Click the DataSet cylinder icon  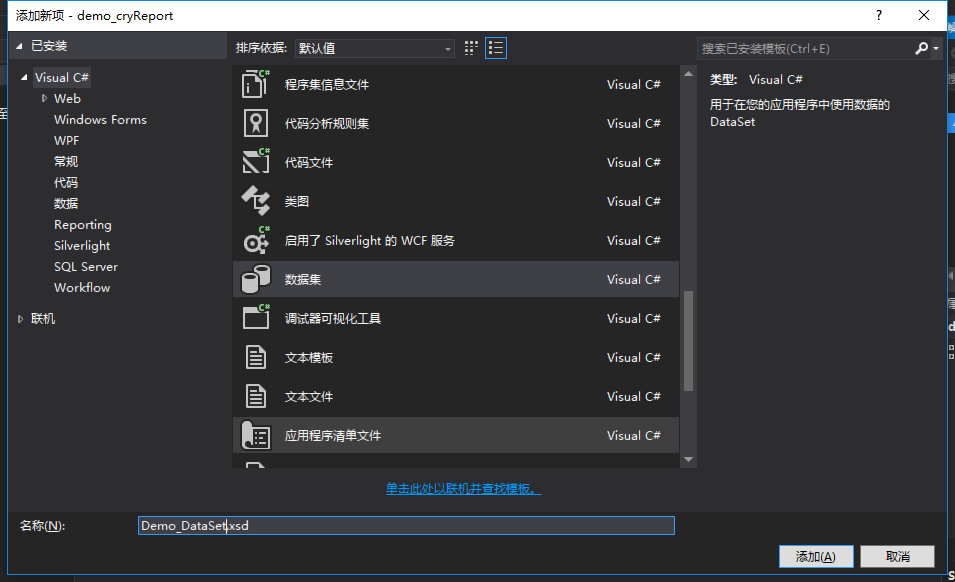pos(256,279)
